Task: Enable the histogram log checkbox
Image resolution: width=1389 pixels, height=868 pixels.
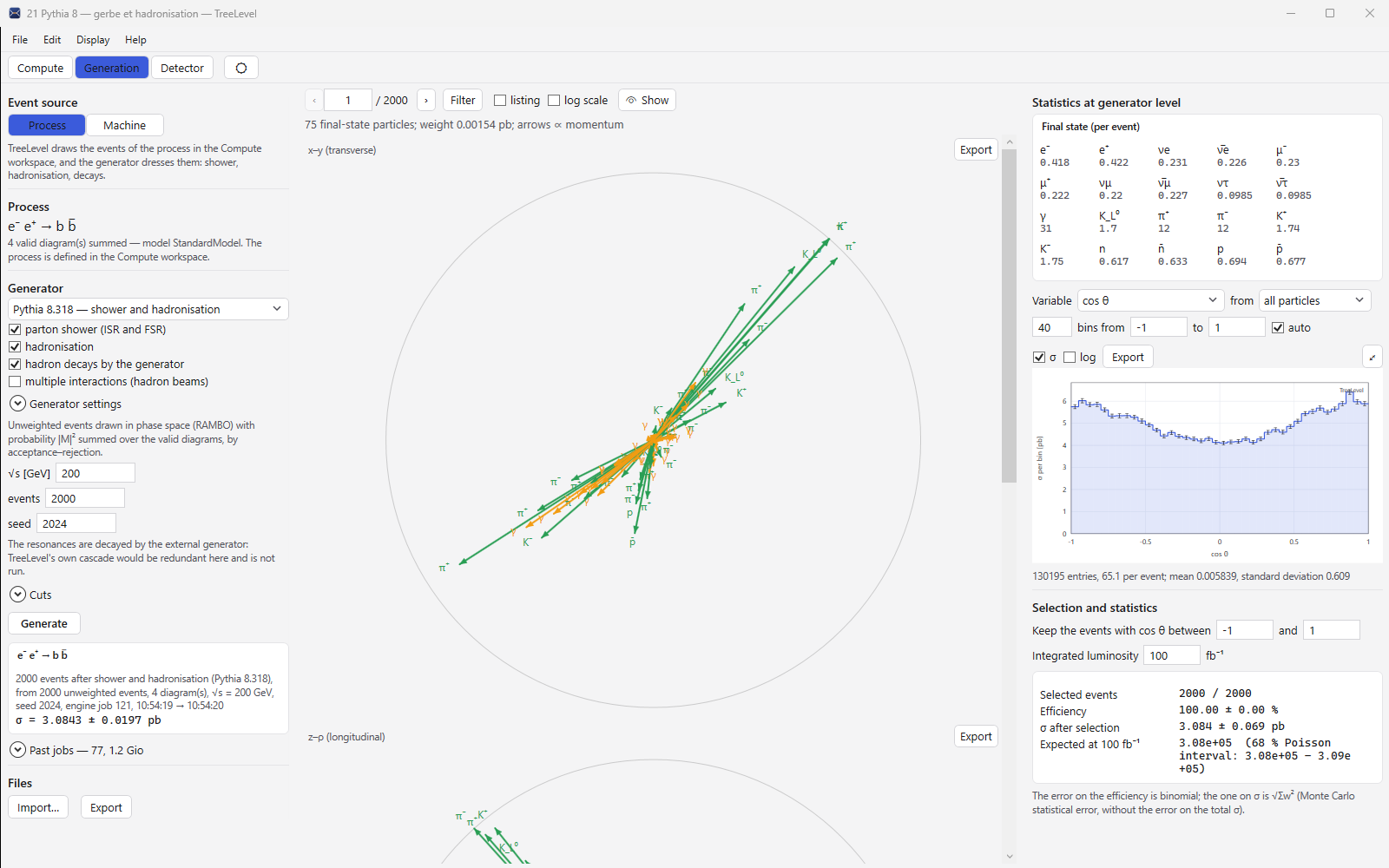Action: [x=1070, y=358]
